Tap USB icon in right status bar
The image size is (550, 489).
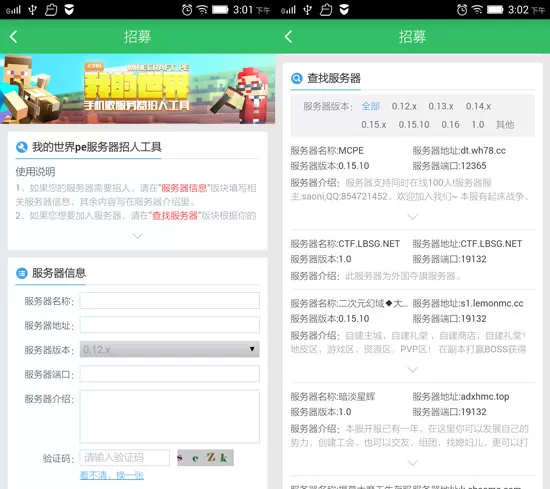pyautogui.click(x=308, y=10)
